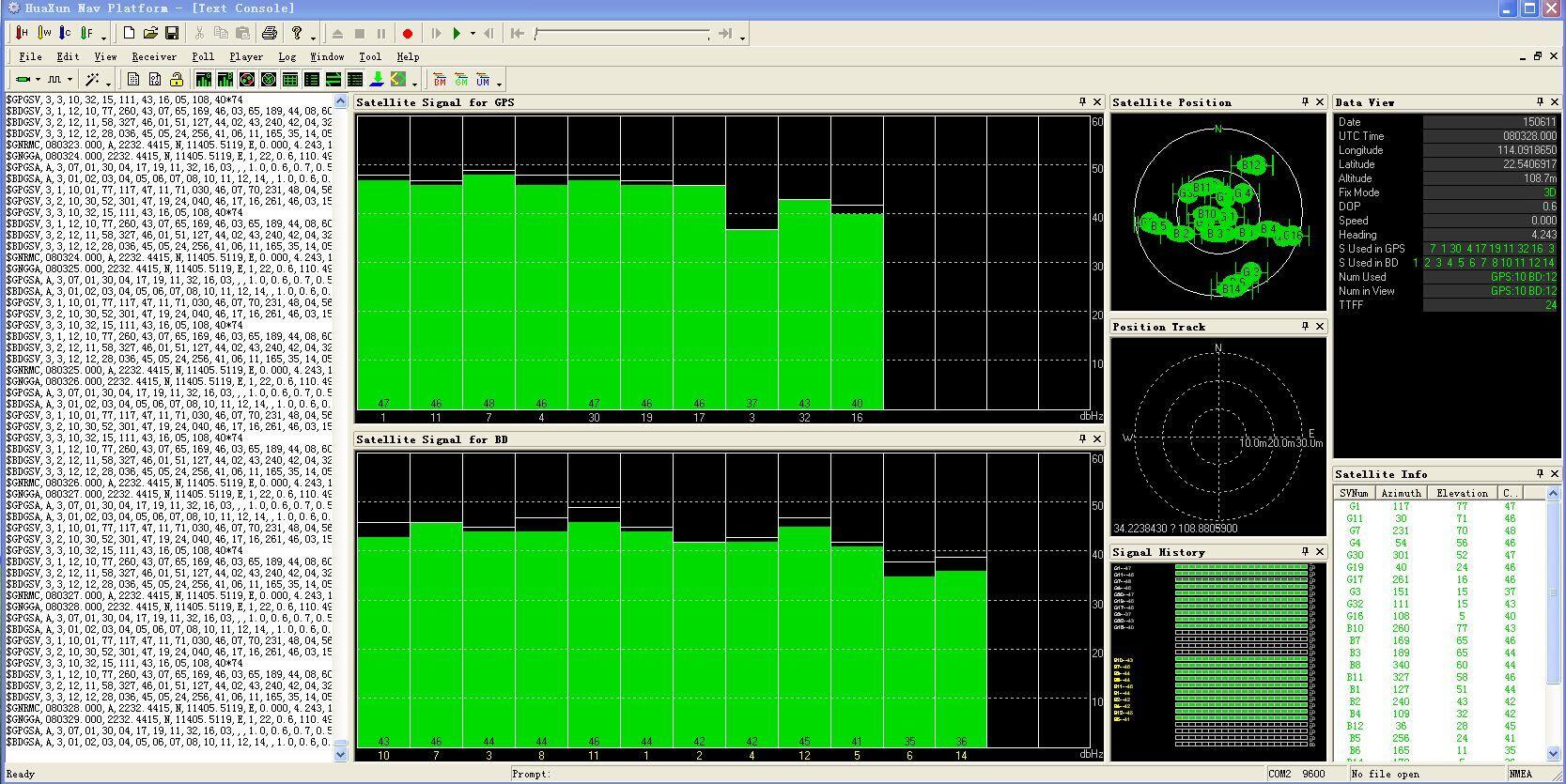This screenshot has height=784, width=1566.
Task: Close the Data View panel
Action: 1555,101
